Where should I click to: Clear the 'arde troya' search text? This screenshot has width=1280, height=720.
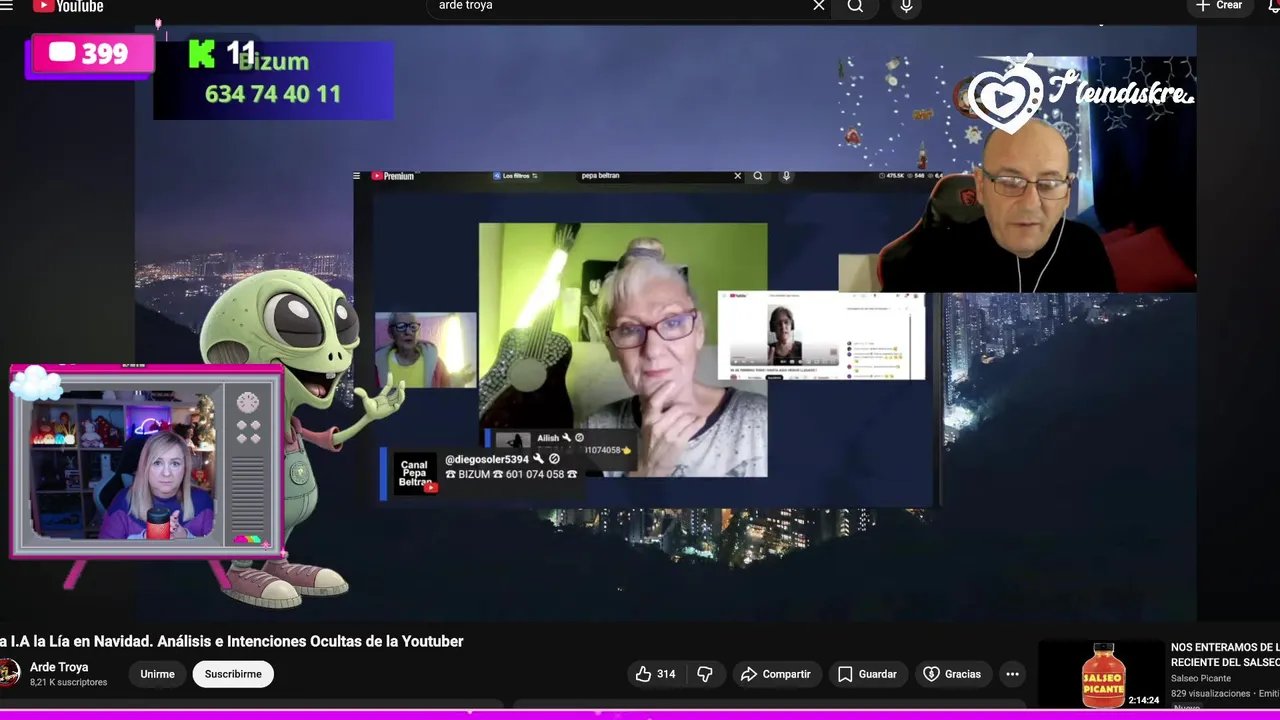[x=819, y=6]
